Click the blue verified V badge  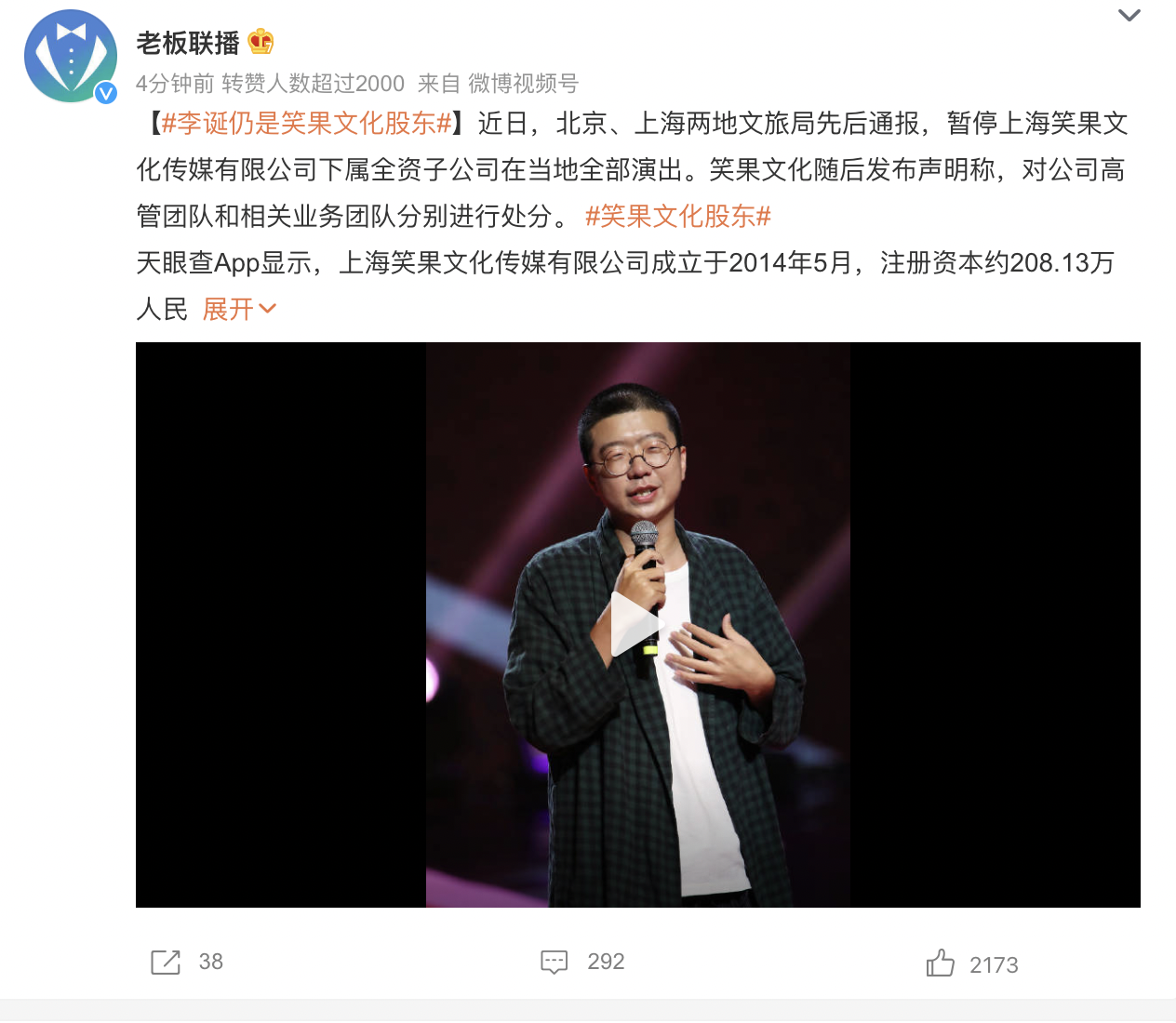[x=106, y=92]
